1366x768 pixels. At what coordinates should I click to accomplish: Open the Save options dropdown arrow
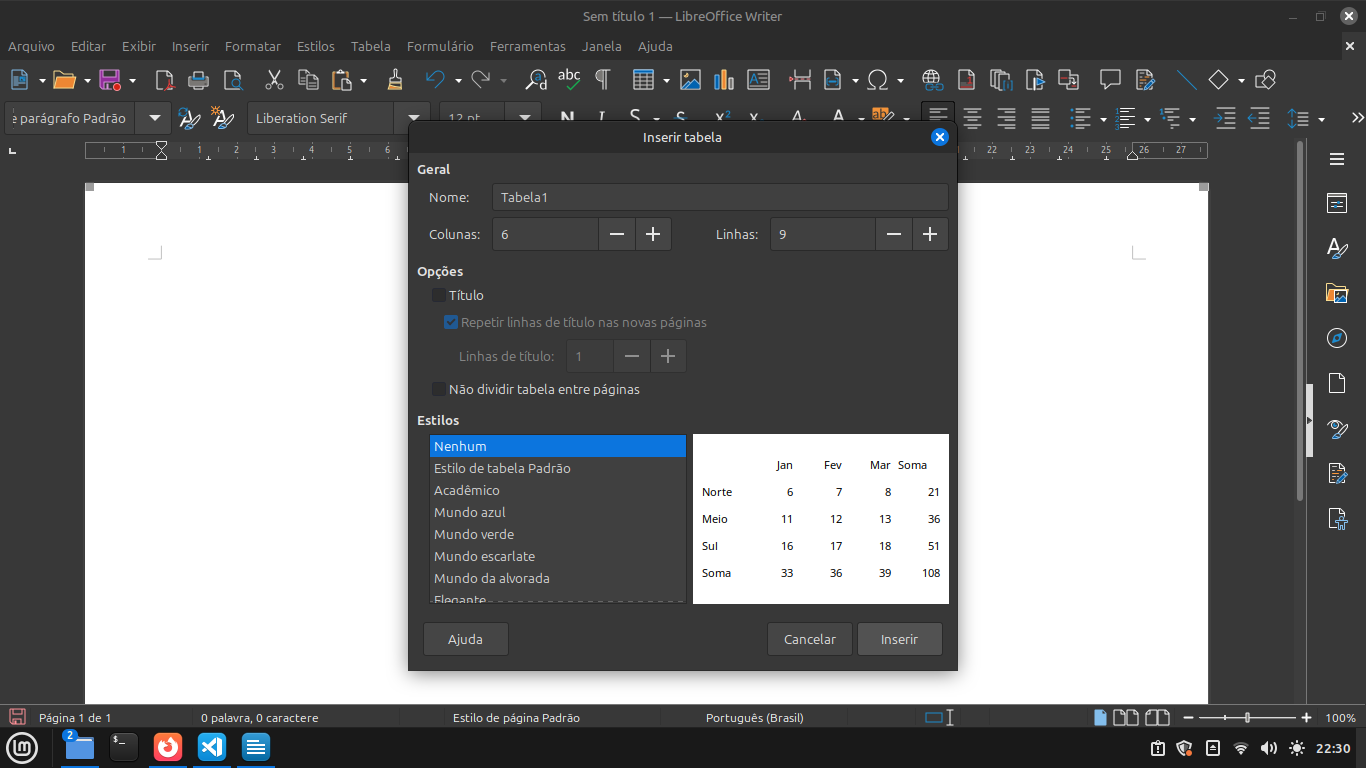tap(132, 81)
